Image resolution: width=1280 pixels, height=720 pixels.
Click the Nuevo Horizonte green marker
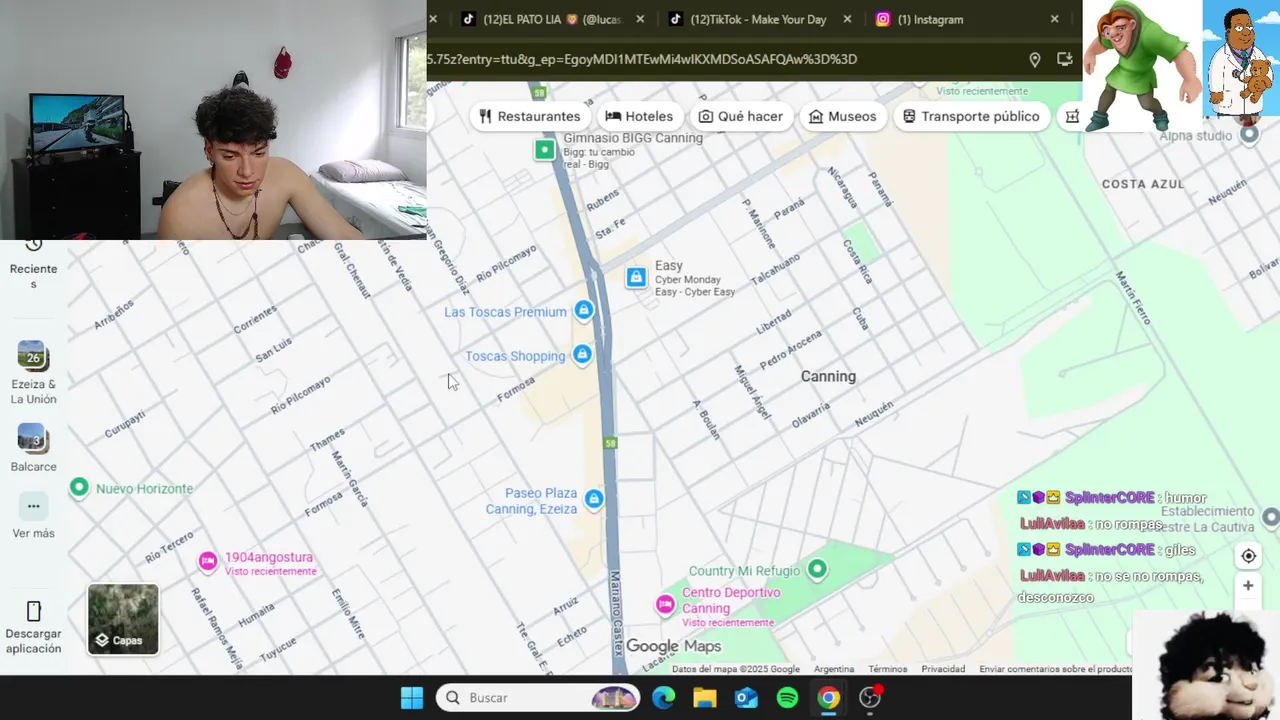pyautogui.click(x=79, y=487)
